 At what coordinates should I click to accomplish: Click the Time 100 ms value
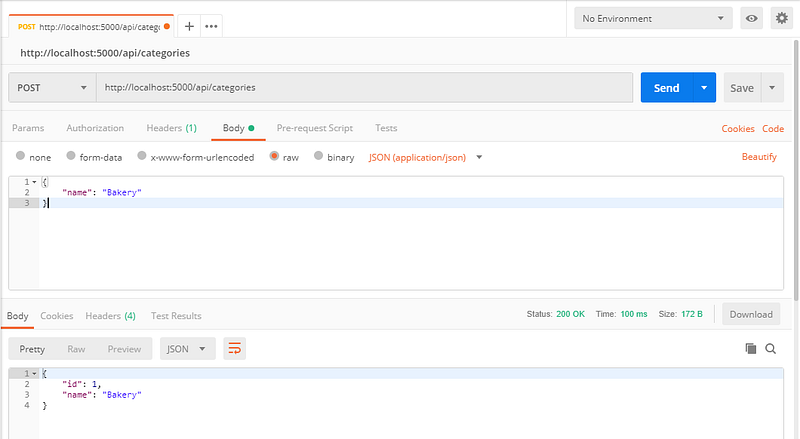tap(634, 314)
